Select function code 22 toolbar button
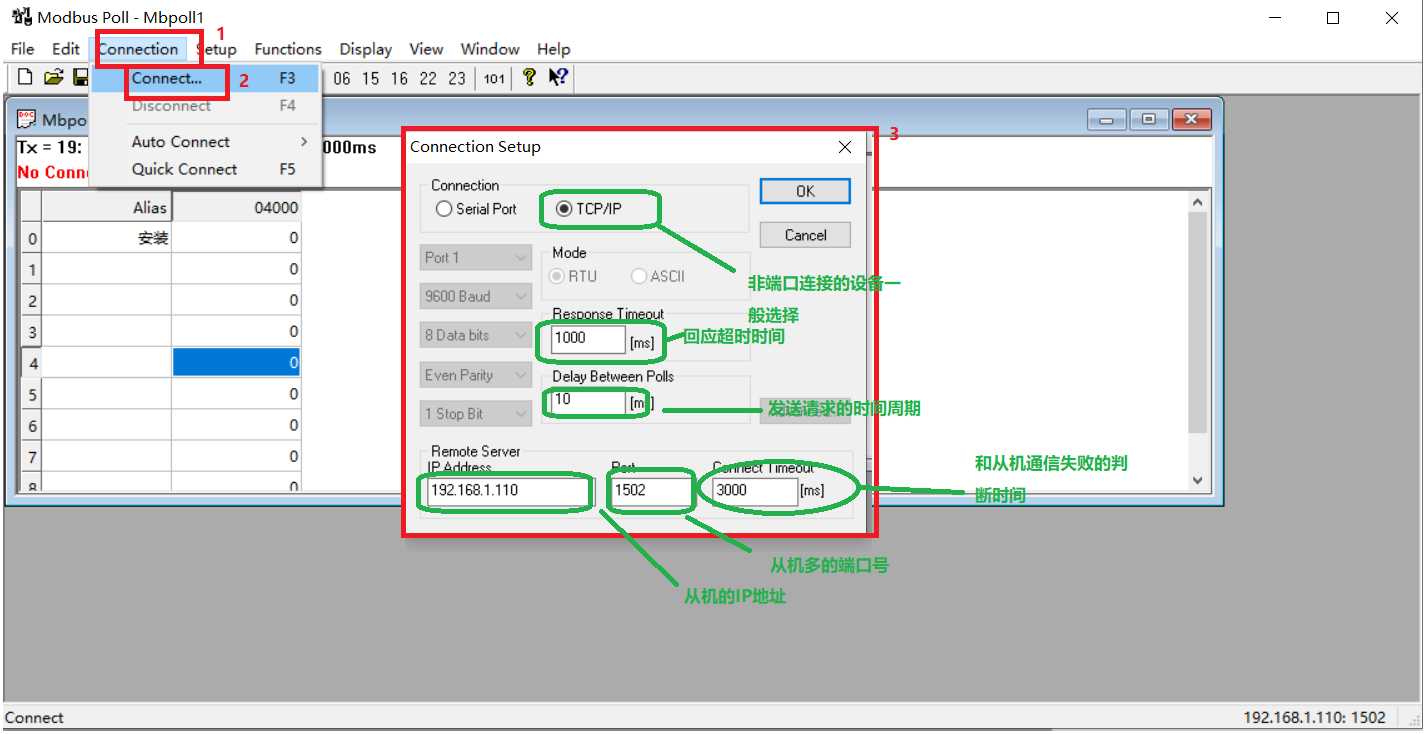The image size is (1428, 734). click(428, 78)
